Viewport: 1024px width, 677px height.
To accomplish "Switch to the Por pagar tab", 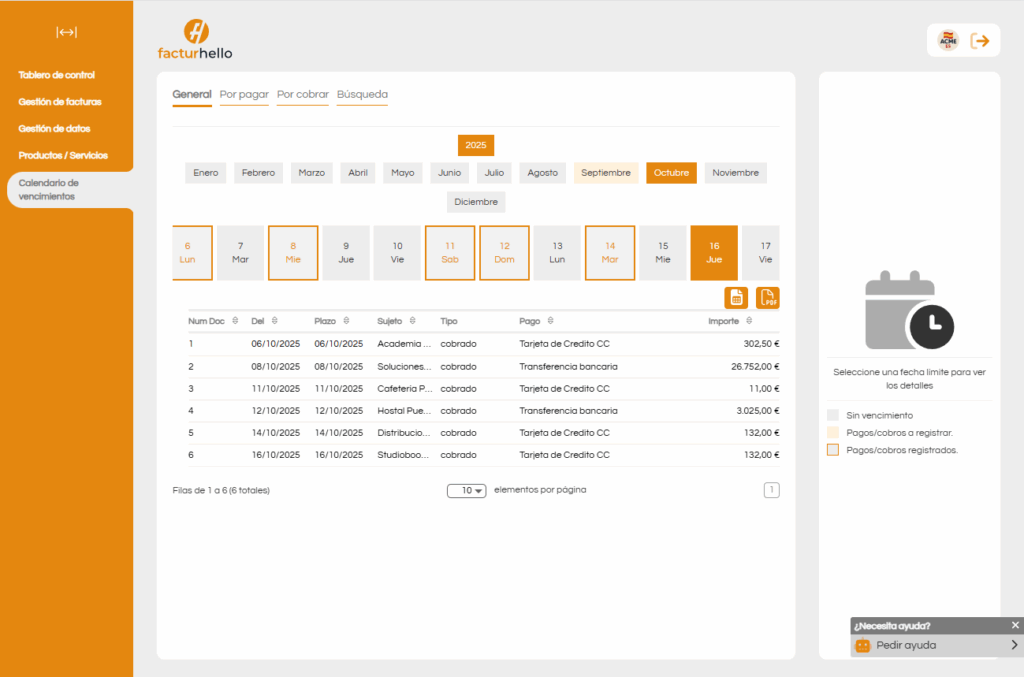I will tap(244, 95).
